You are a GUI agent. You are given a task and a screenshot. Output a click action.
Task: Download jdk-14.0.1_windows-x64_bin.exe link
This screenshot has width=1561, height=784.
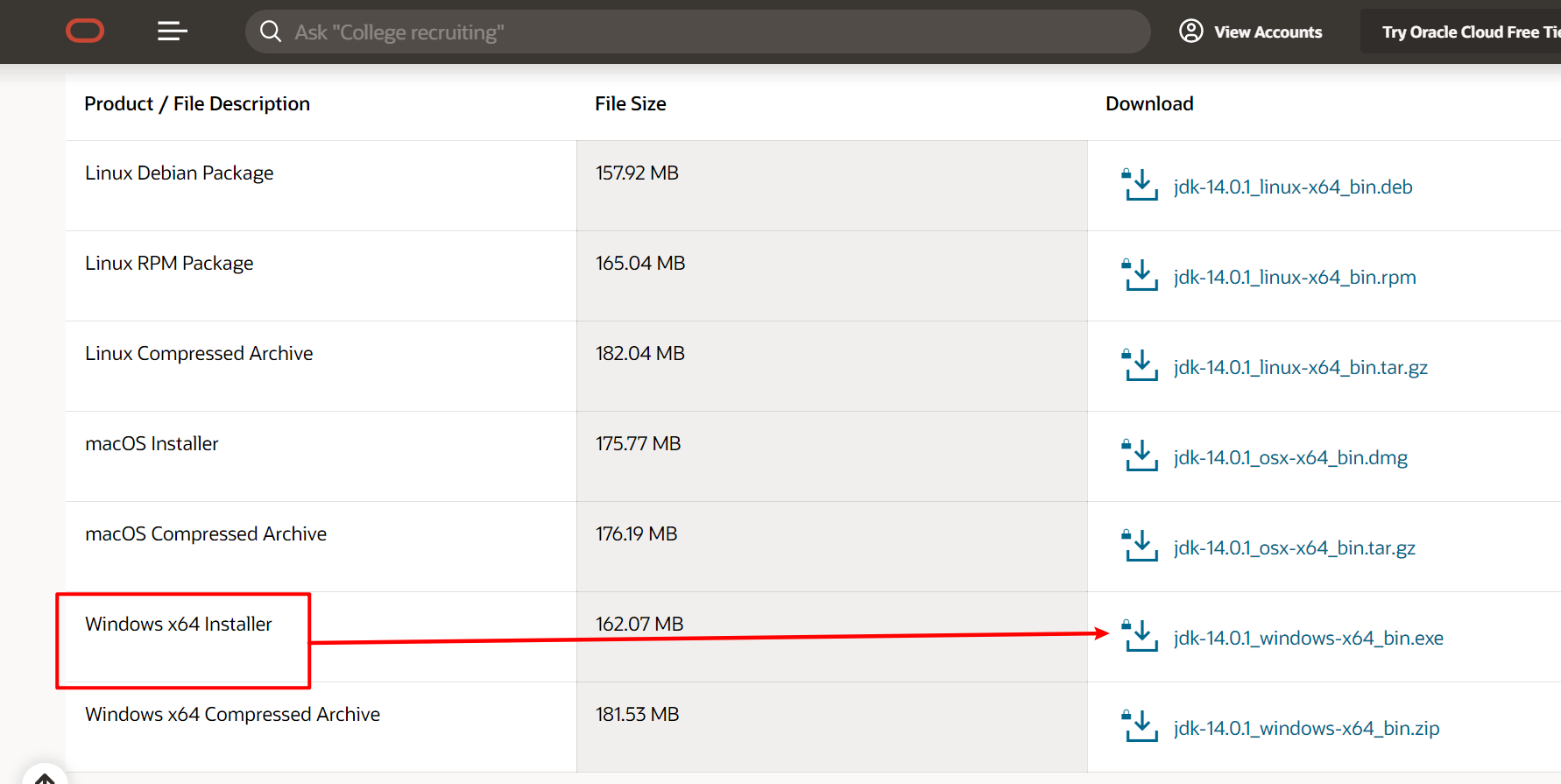tap(1309, 638)
